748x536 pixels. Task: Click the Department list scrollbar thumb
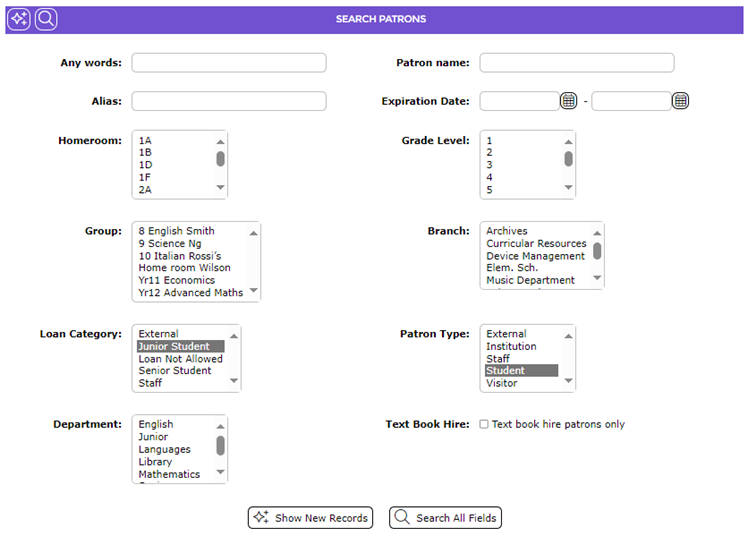pyautogui.click(x=220, y=446)
